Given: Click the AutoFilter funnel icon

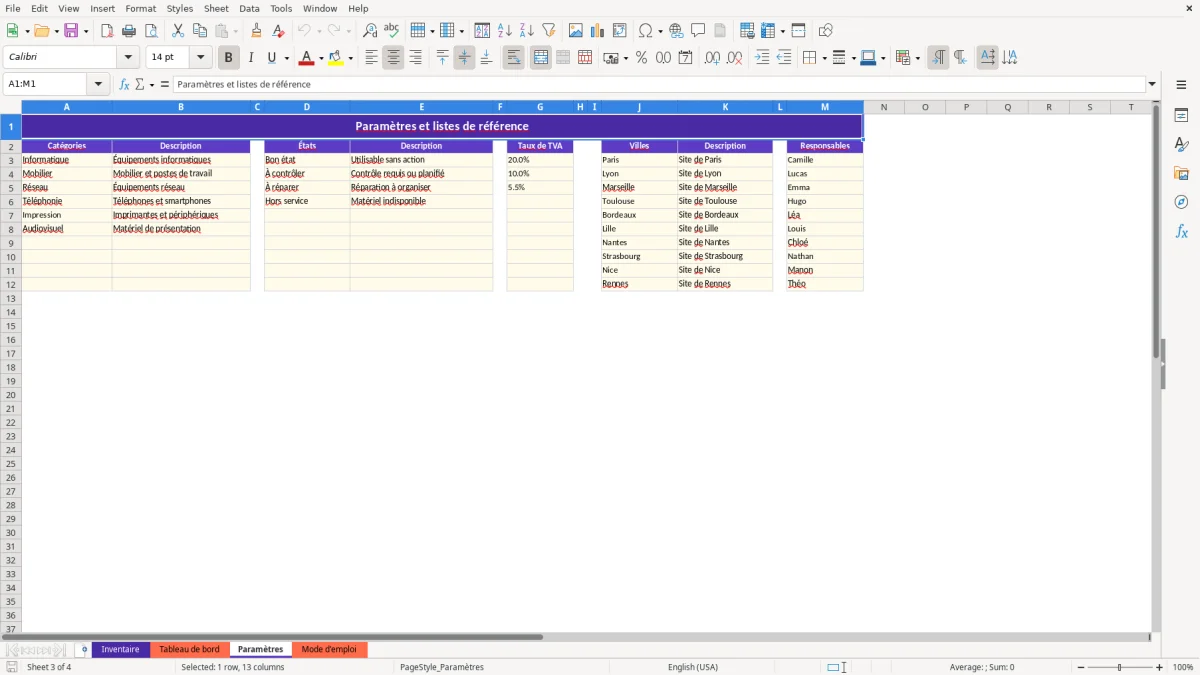Looking at the screenshot, I should [x=549, y=31].
